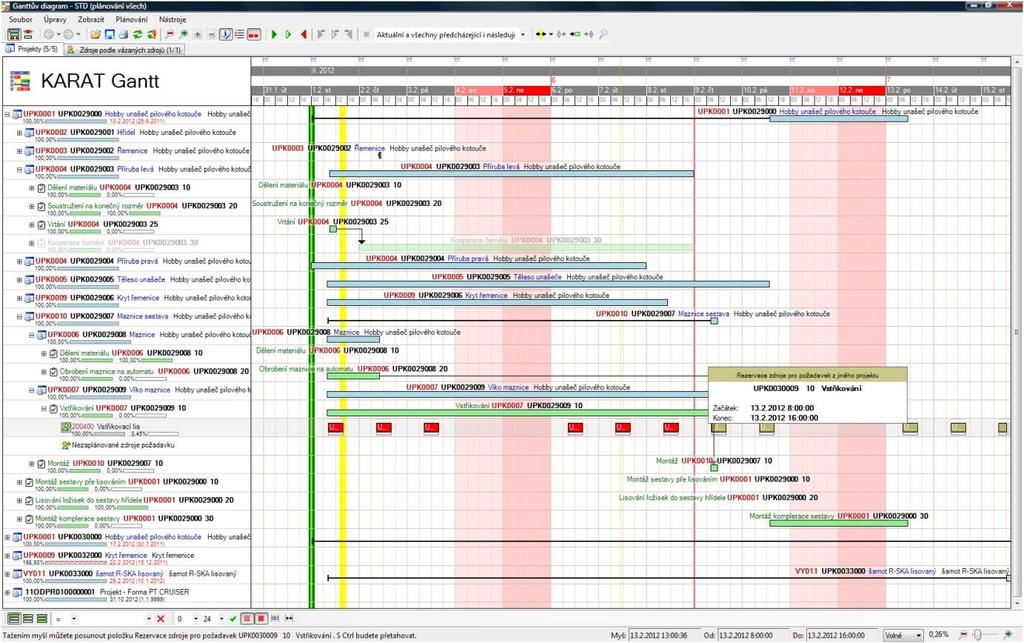
Task: Toggle checkbox for Vrtání UPK0029003 25
Action: pos(41,225)
